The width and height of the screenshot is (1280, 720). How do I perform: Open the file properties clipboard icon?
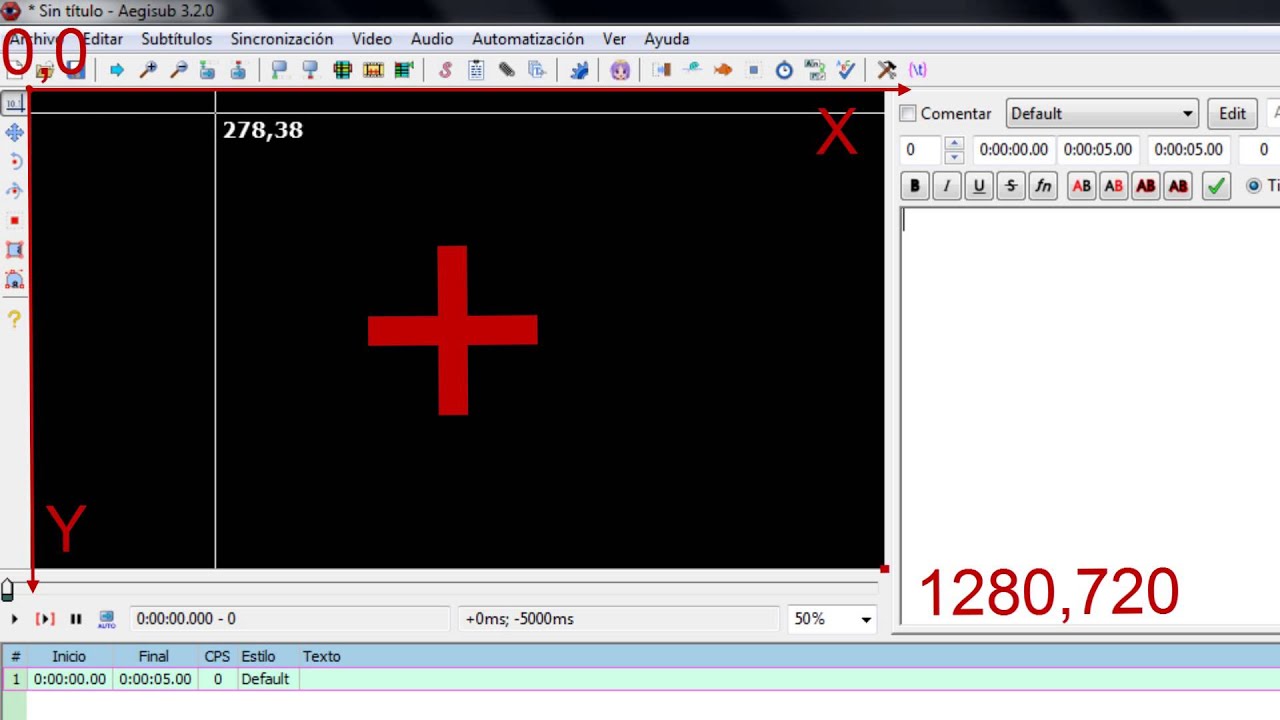click(x=476, y=70)
